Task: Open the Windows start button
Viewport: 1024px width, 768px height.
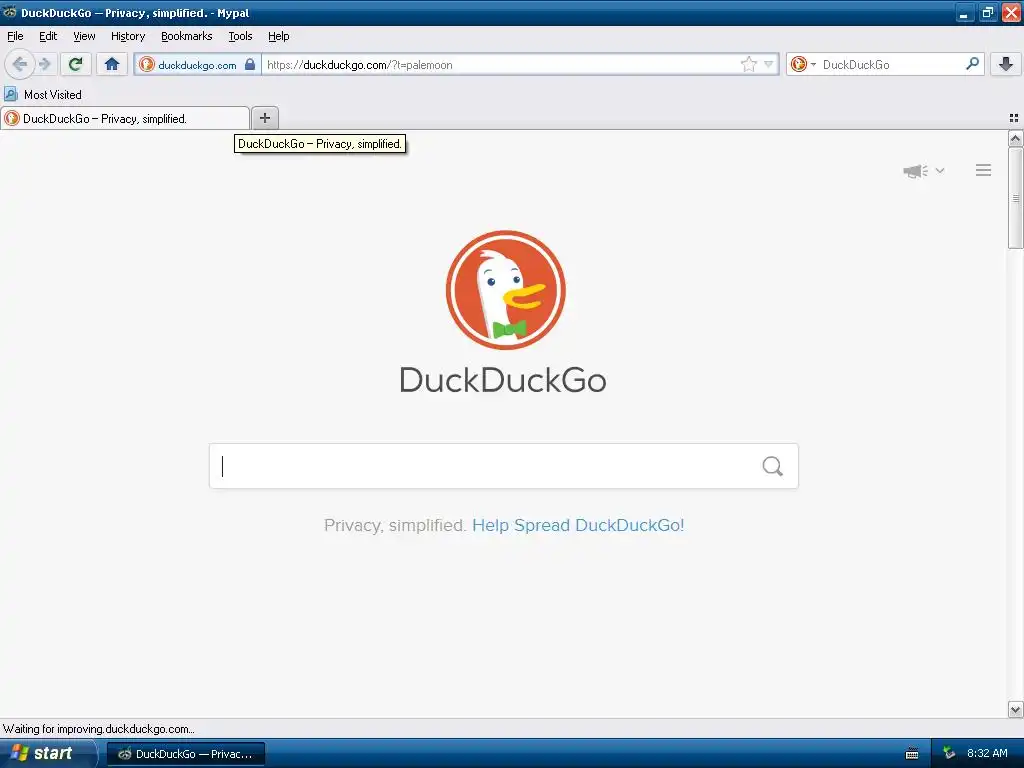Action: click(46, 753)
